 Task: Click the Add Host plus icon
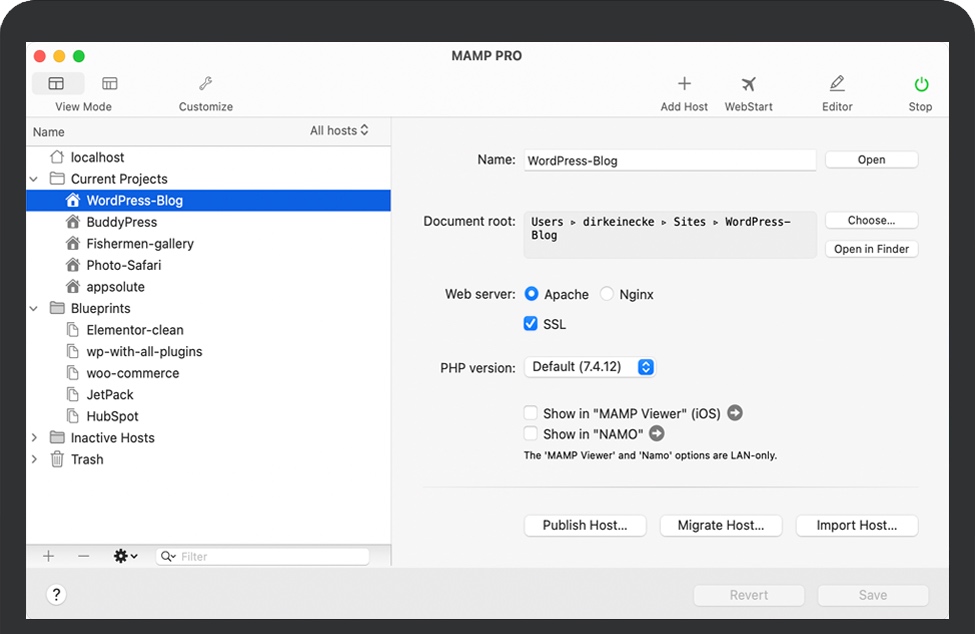click(684, 85)
